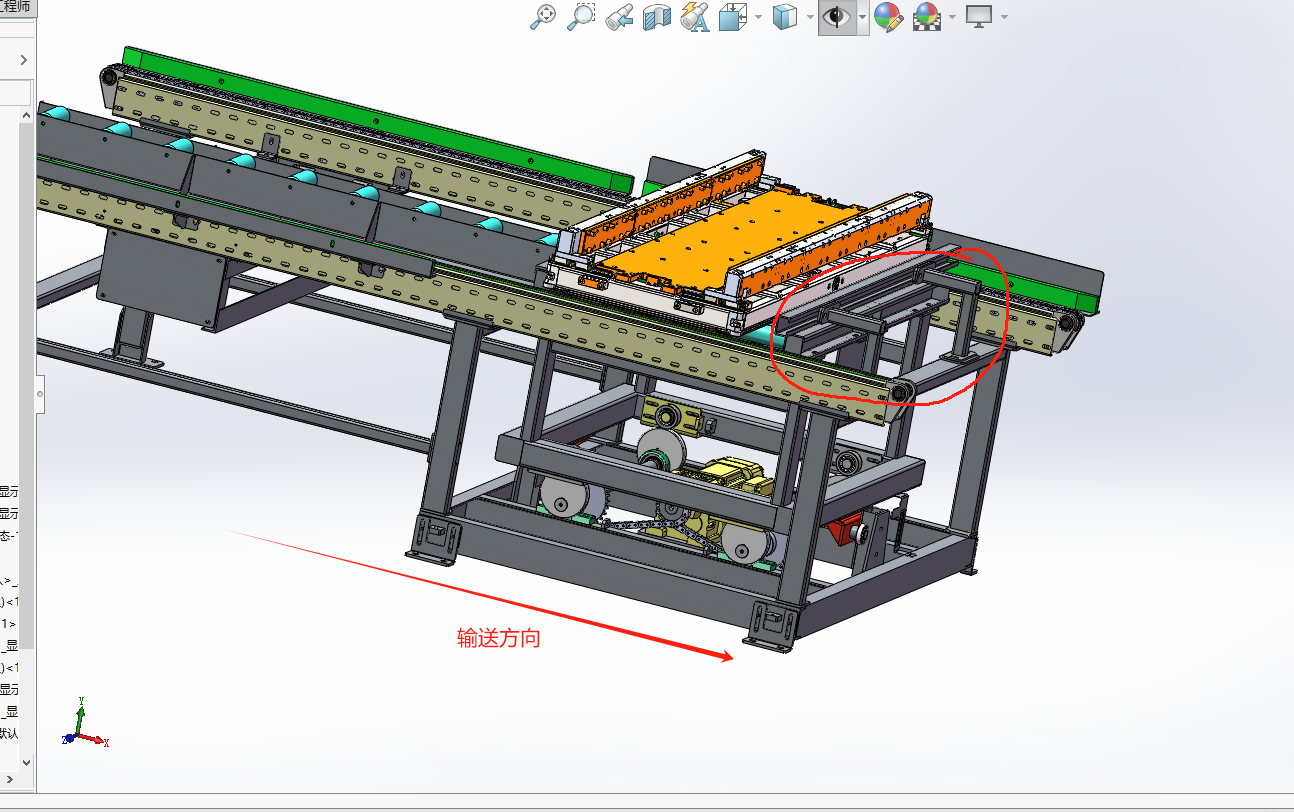Select the Zoom to Area tool
The height and width of the screenshot is (812, 1294).
coord(581,16)
